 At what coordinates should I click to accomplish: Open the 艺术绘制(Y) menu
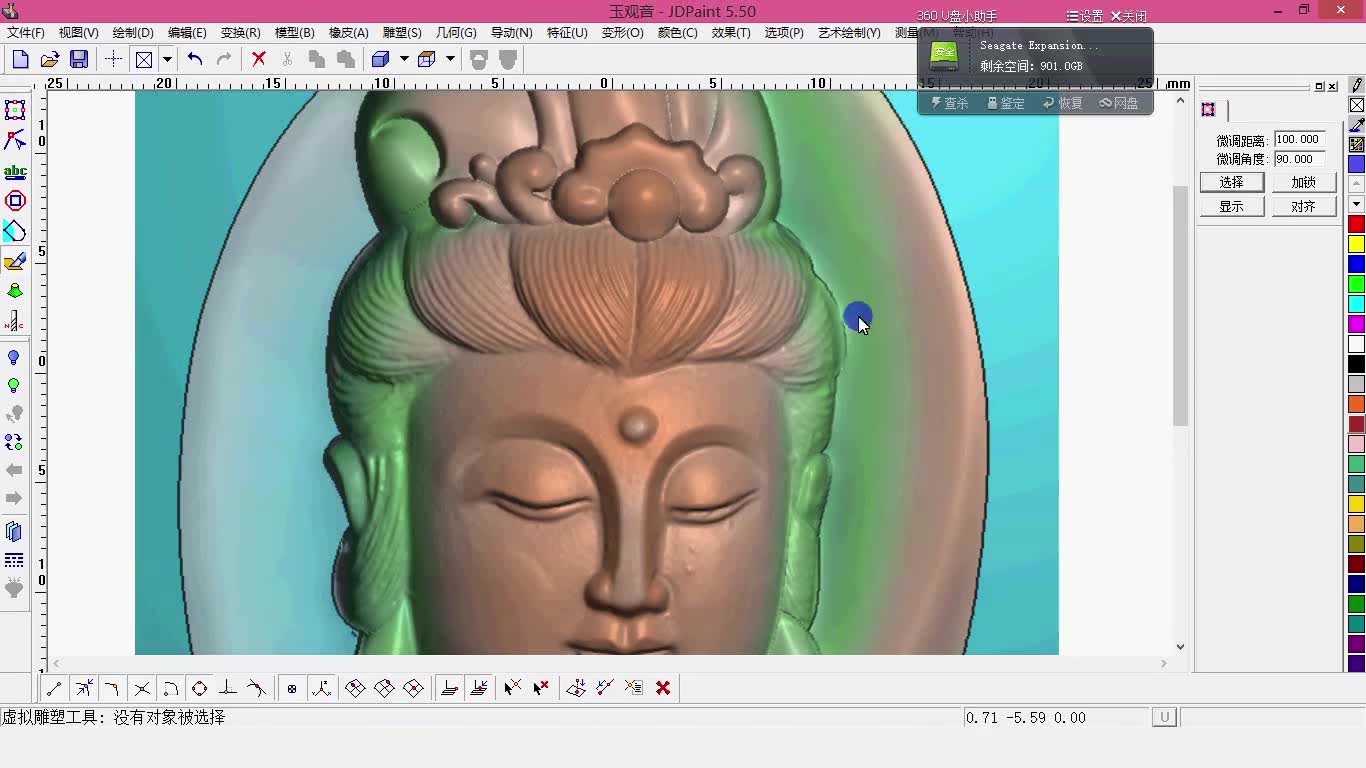849,33
